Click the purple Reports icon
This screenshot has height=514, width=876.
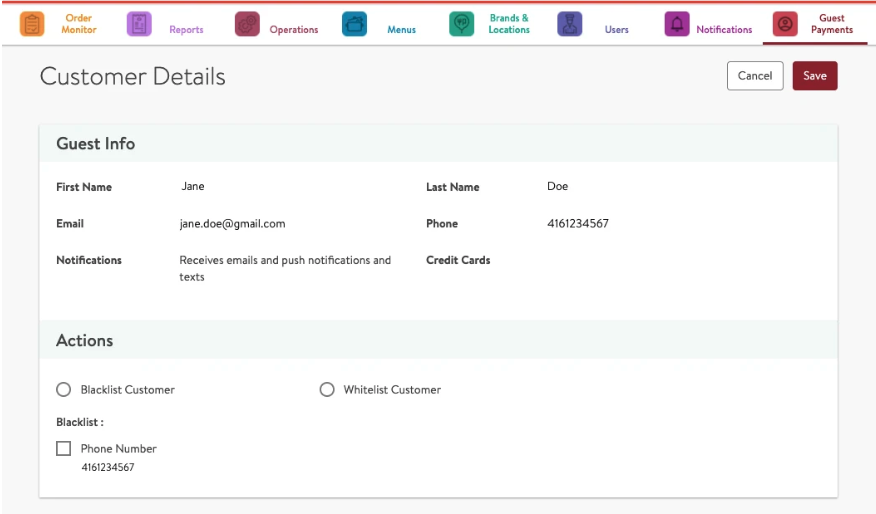139,24
